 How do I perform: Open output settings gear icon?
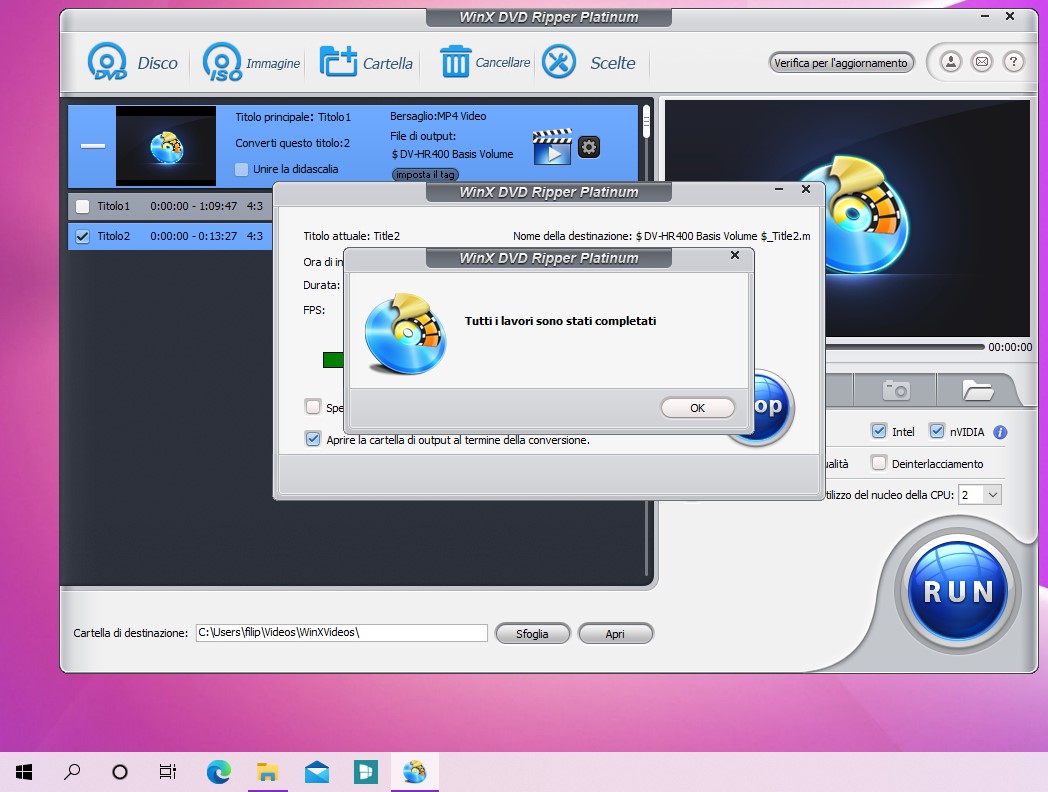pyautogui.click(x=589, y=146)
